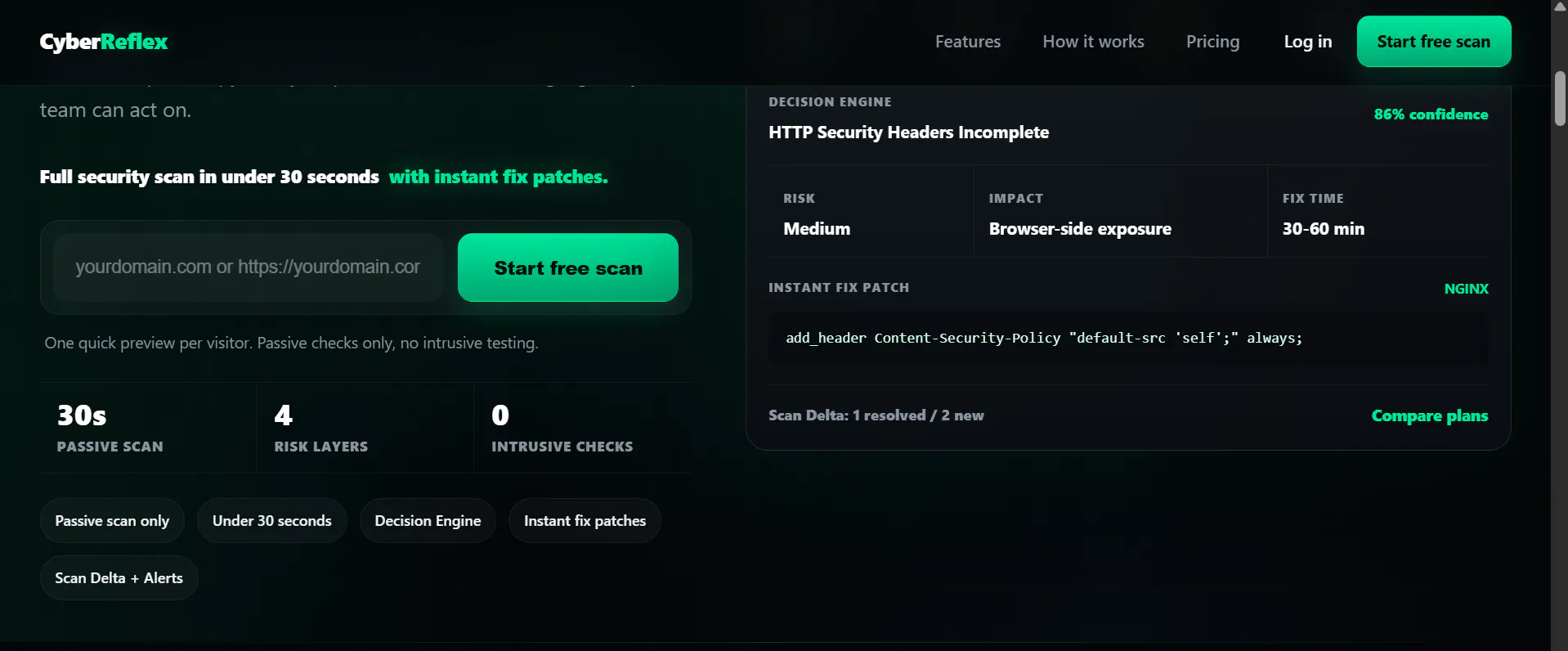
Task: Select the Instant fix patches pill
Action: (x=585, y=521)
